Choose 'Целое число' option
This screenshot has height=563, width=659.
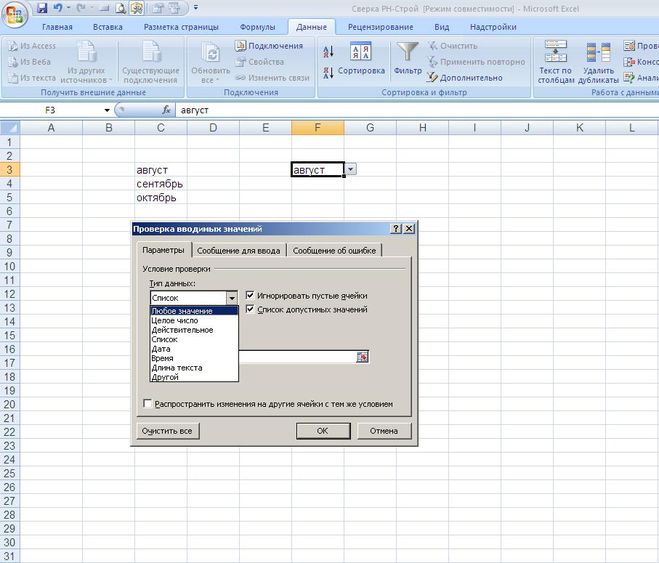(x=194, y=321)
